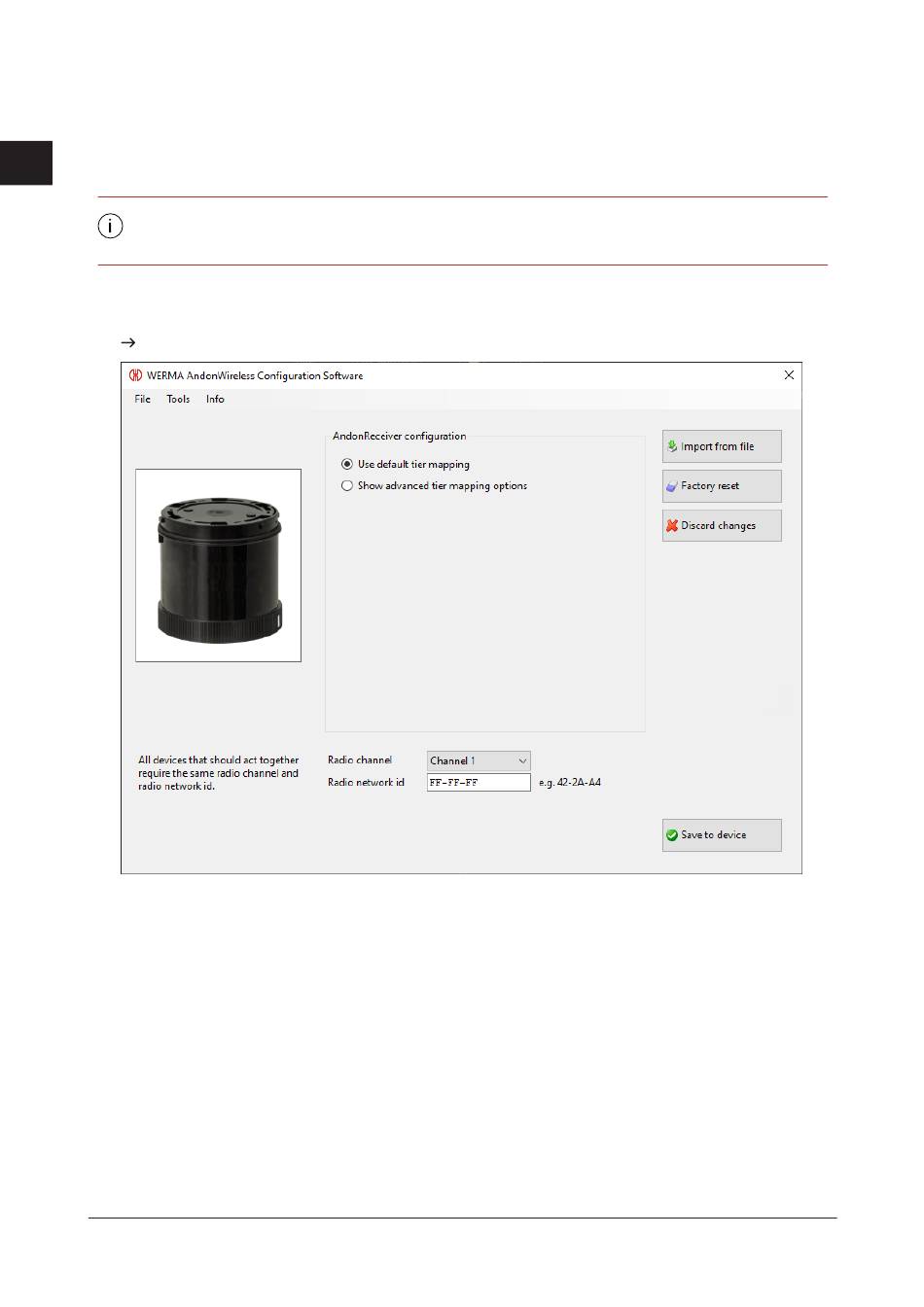Viewport: 924px width, 1307px height.
Task: Select Show advanced tier mapping options
Action: click(434, 486)
